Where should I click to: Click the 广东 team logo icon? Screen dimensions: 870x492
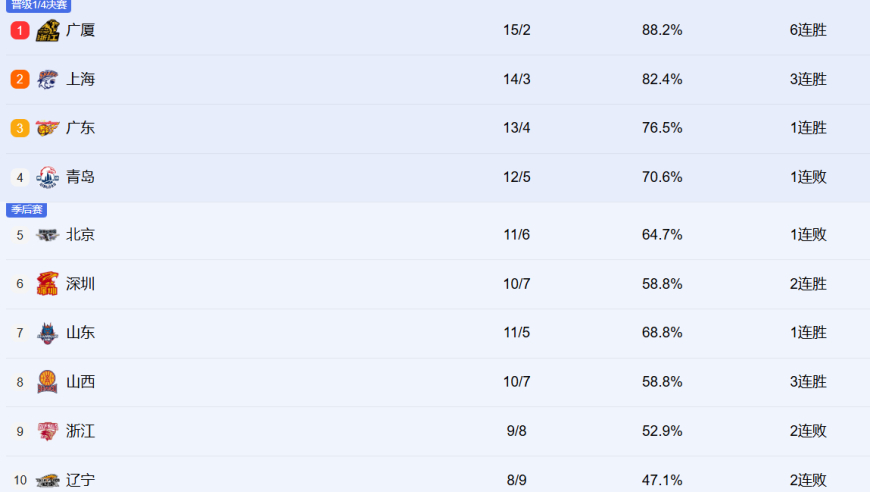pyautogui.click(x=48, y=129)
